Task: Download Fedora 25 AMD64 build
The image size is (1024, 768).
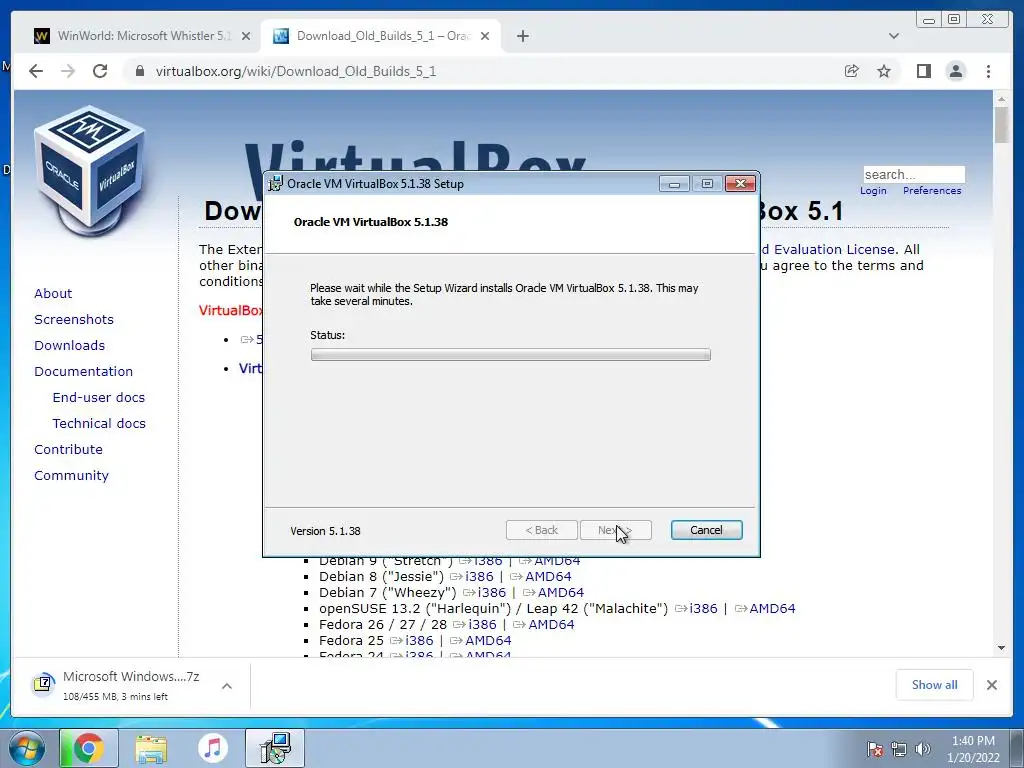Action: (488, 641)
